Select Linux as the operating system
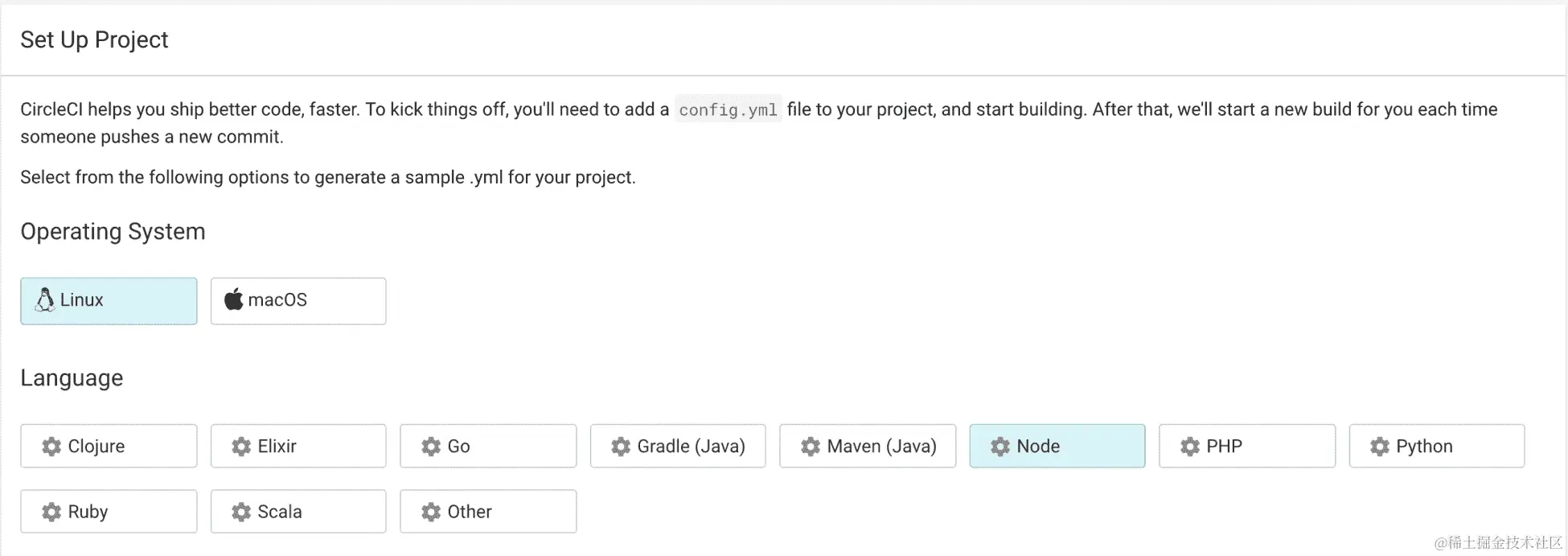 pos(109,301)
